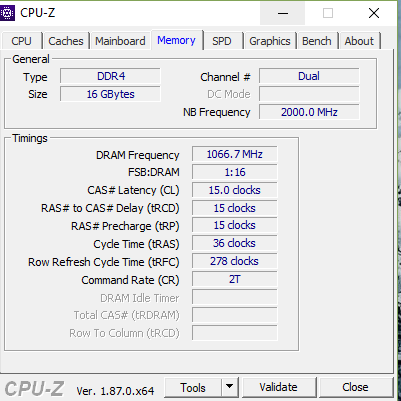Select the Memory tab
Screen dimensions: 401x401
pos(176,40)
